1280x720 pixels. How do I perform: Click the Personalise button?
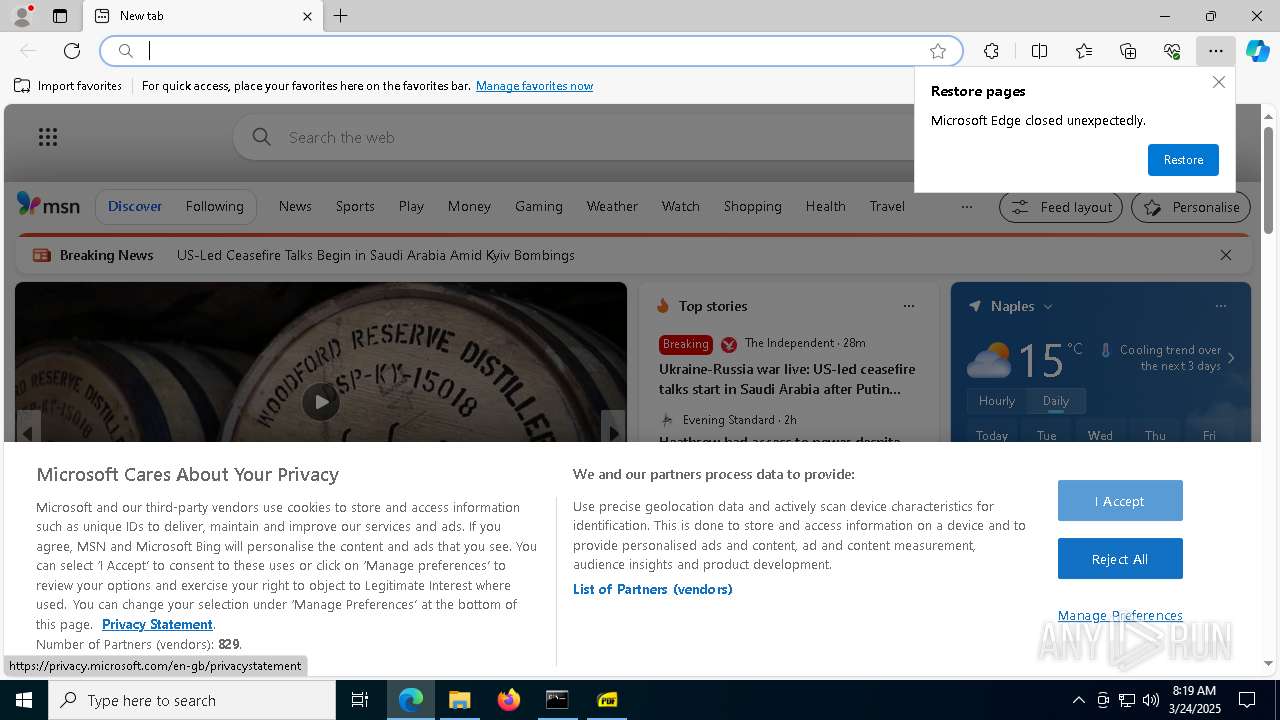pos(1191,207)
